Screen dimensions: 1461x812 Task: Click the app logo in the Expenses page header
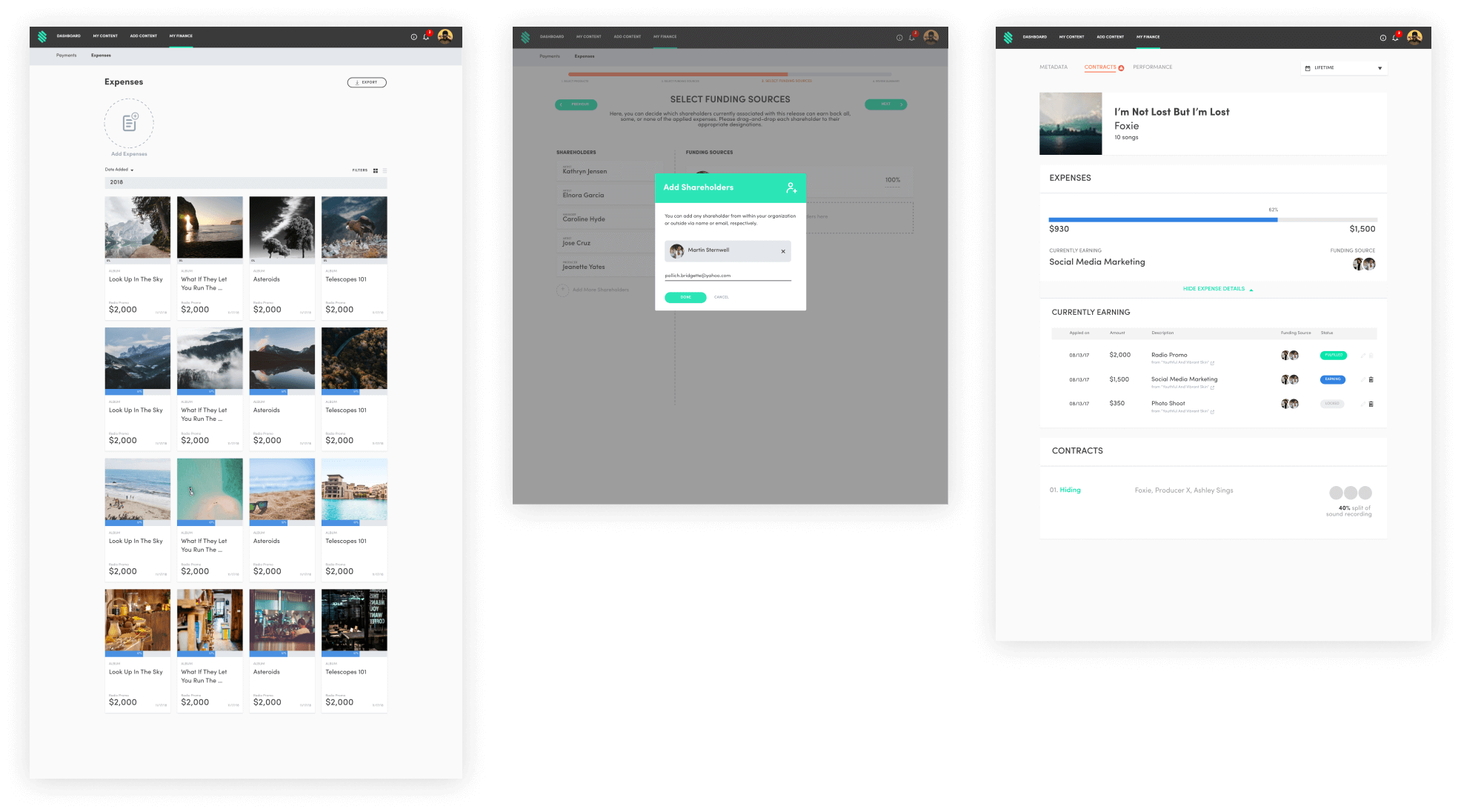(42, 36)
